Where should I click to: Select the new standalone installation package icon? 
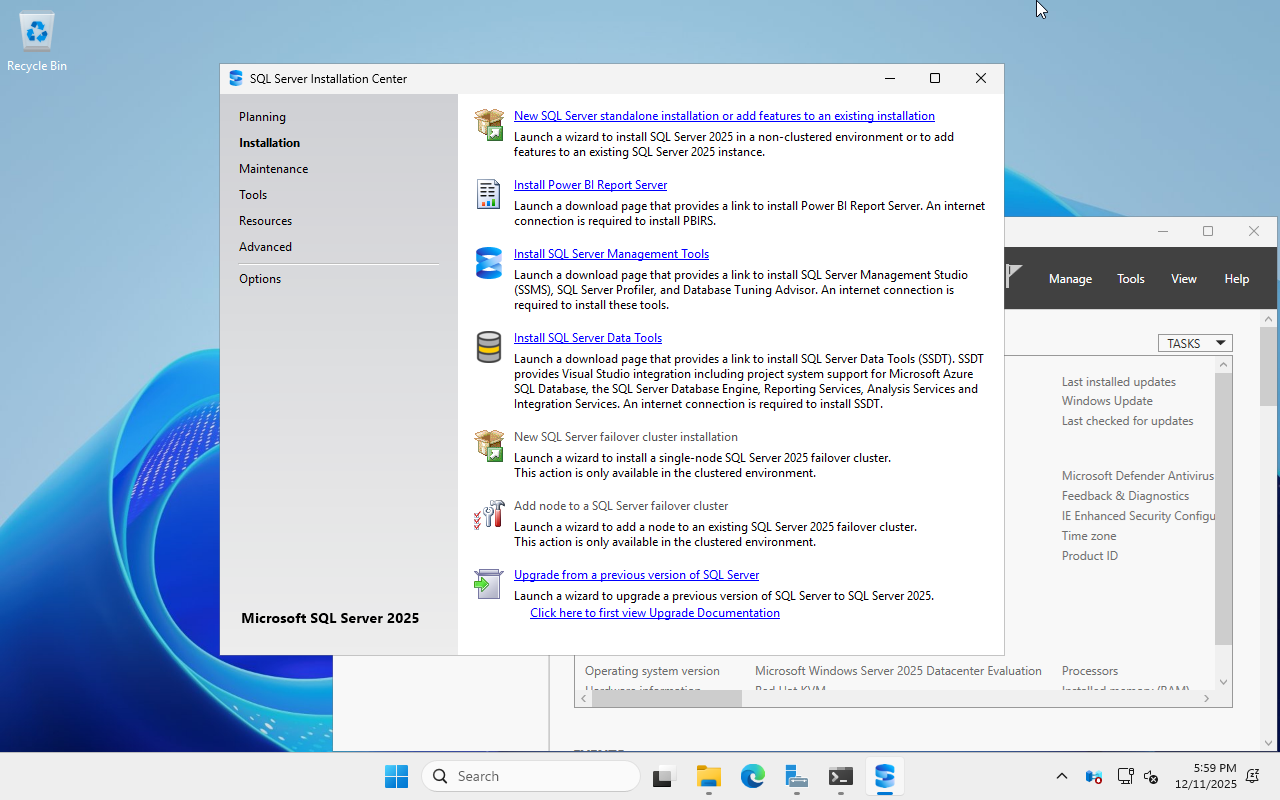coord(489,124)
